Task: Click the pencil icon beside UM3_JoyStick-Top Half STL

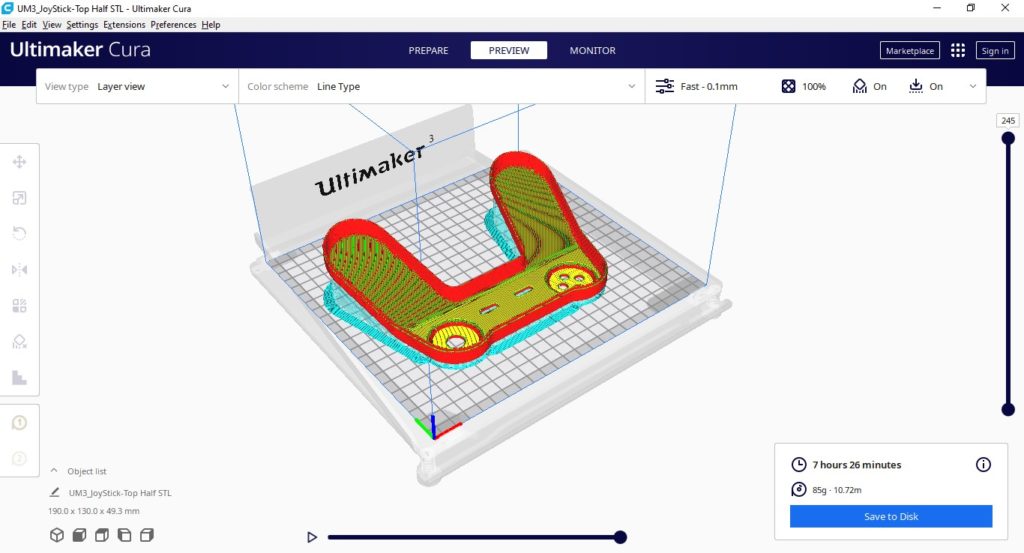Action: point(55,492)
